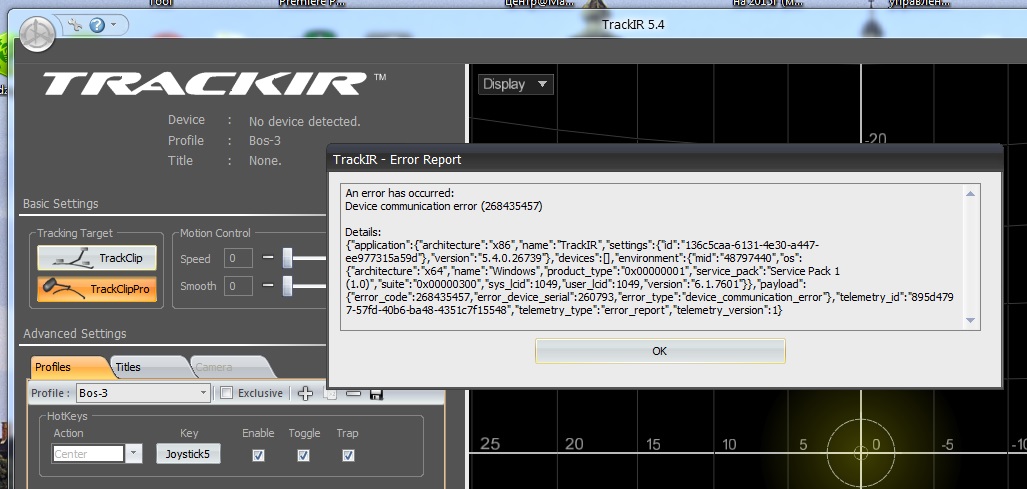
Task: Click the 'No device detected.' status text
Action: pyautogui.click(x=305, y=122)
